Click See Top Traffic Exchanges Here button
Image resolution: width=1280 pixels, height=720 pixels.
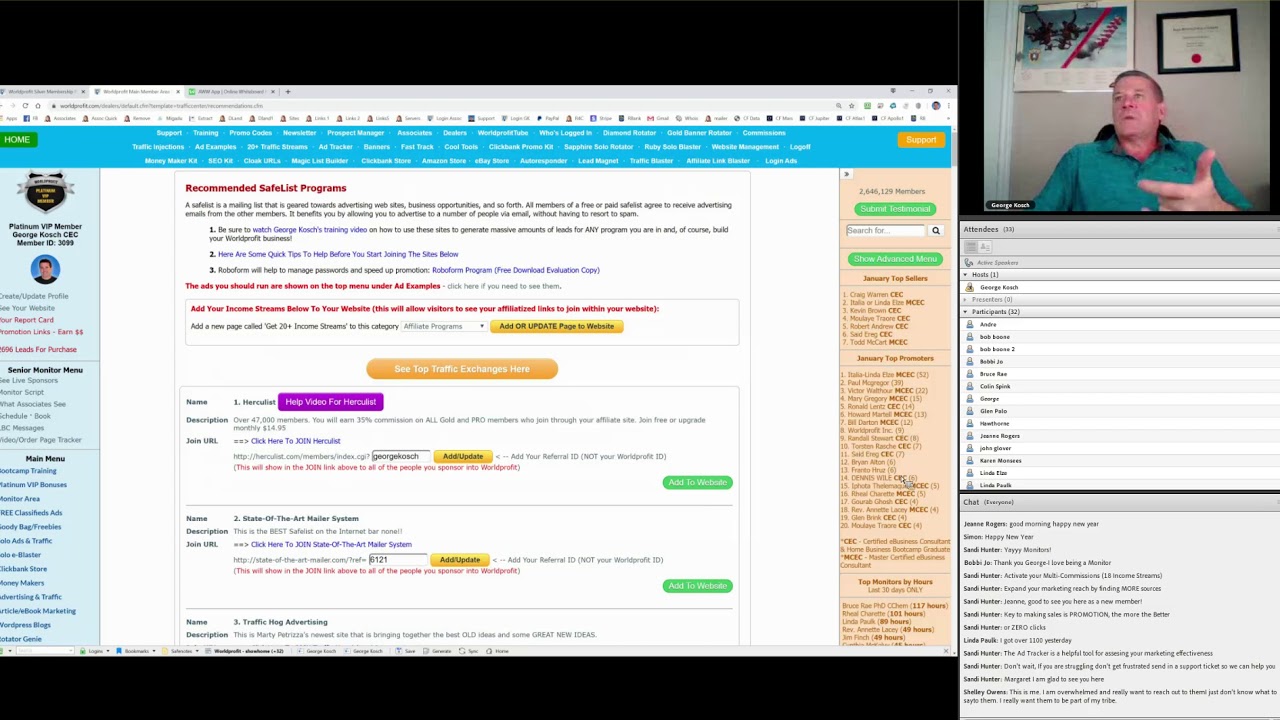[x=462, y=369]
